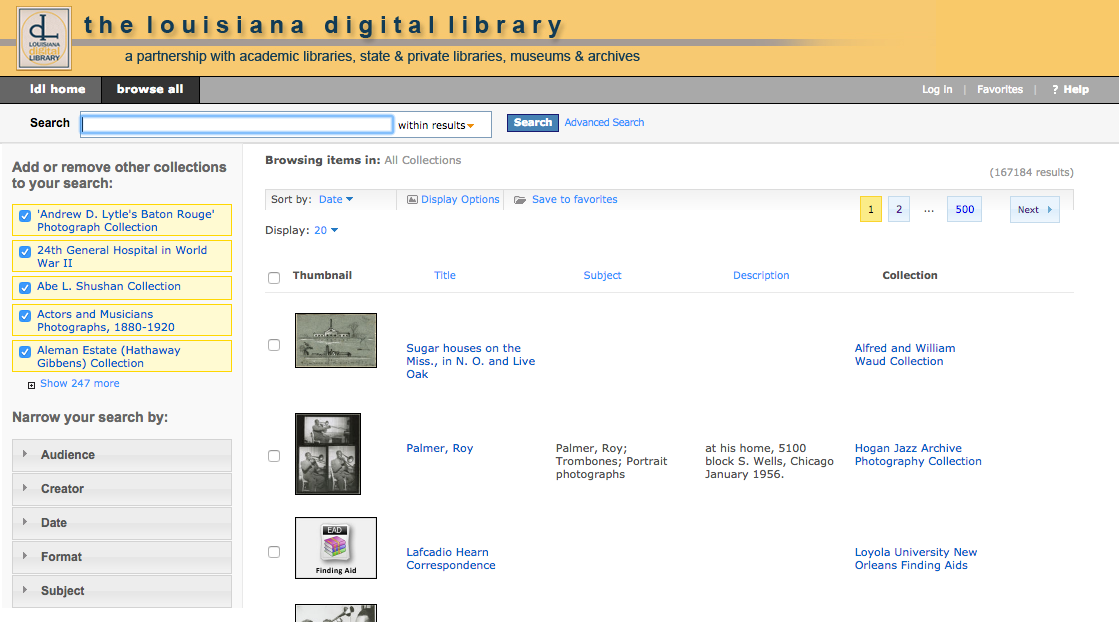This screenshot has width=1119, height=622.
Task: Open Hogan Jazz Archive Photography Collection link
Action: click(x=918, y=455)
